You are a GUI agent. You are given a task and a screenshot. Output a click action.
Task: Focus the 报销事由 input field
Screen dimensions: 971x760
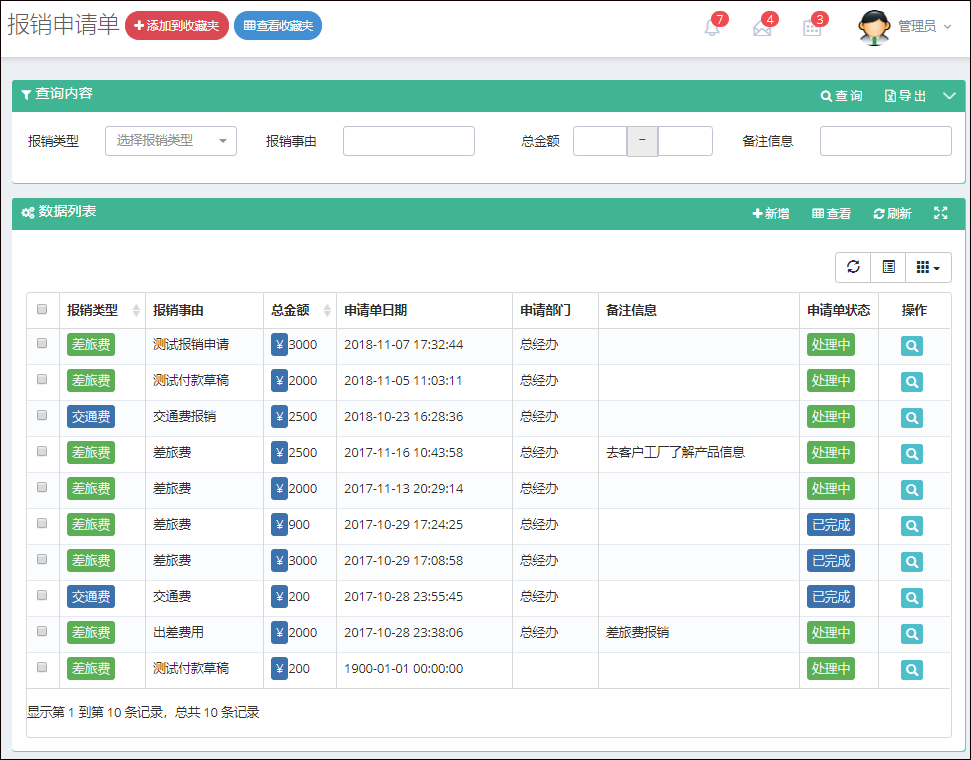409,141
